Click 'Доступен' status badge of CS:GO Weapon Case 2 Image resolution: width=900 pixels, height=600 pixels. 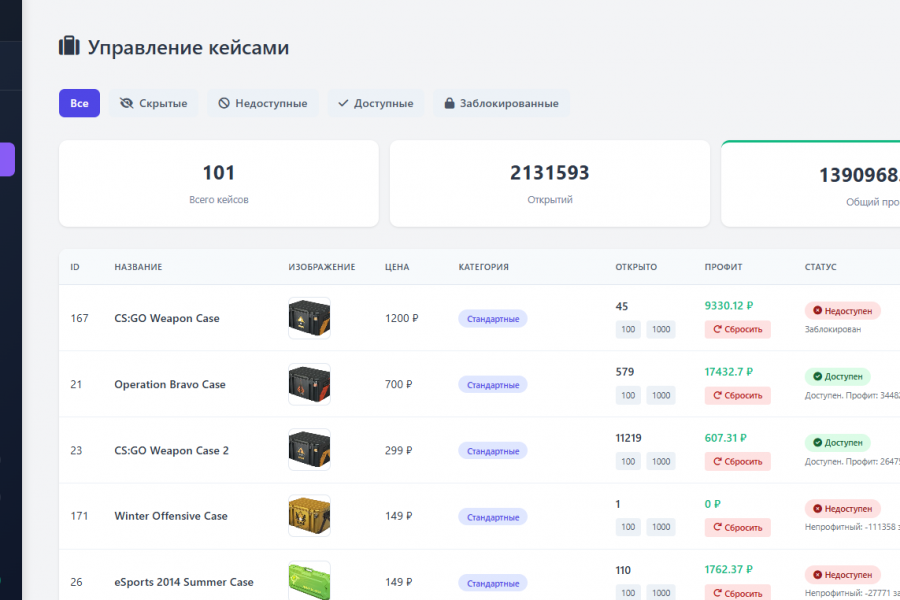(837, 443)
